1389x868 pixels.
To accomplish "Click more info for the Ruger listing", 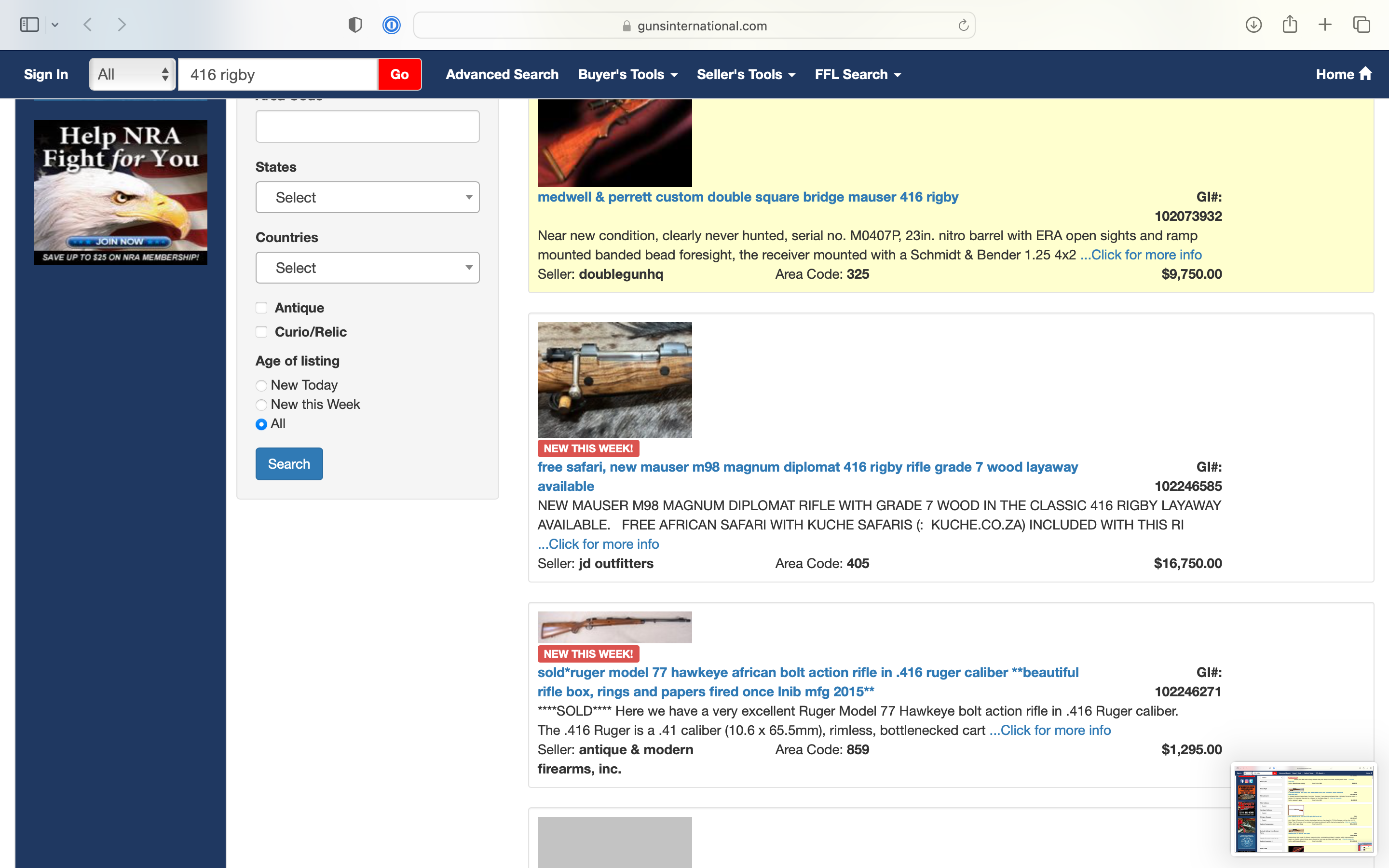I will (1050, 730).
